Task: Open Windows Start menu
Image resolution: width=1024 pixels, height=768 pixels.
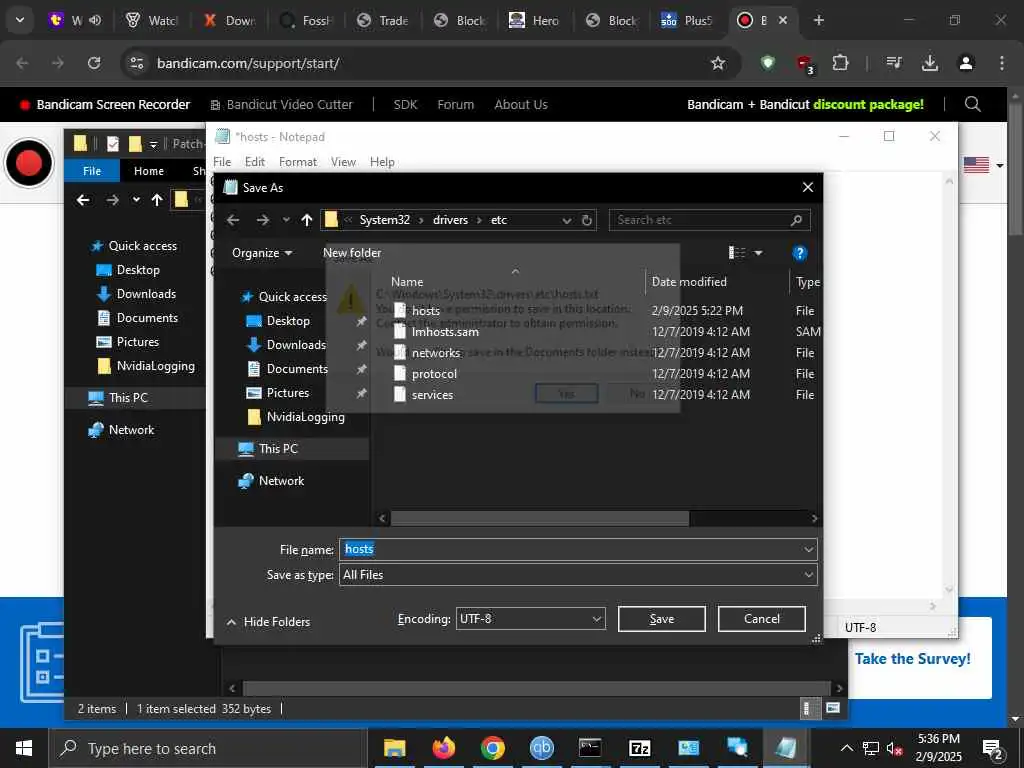Action: [x=24, y=748]
